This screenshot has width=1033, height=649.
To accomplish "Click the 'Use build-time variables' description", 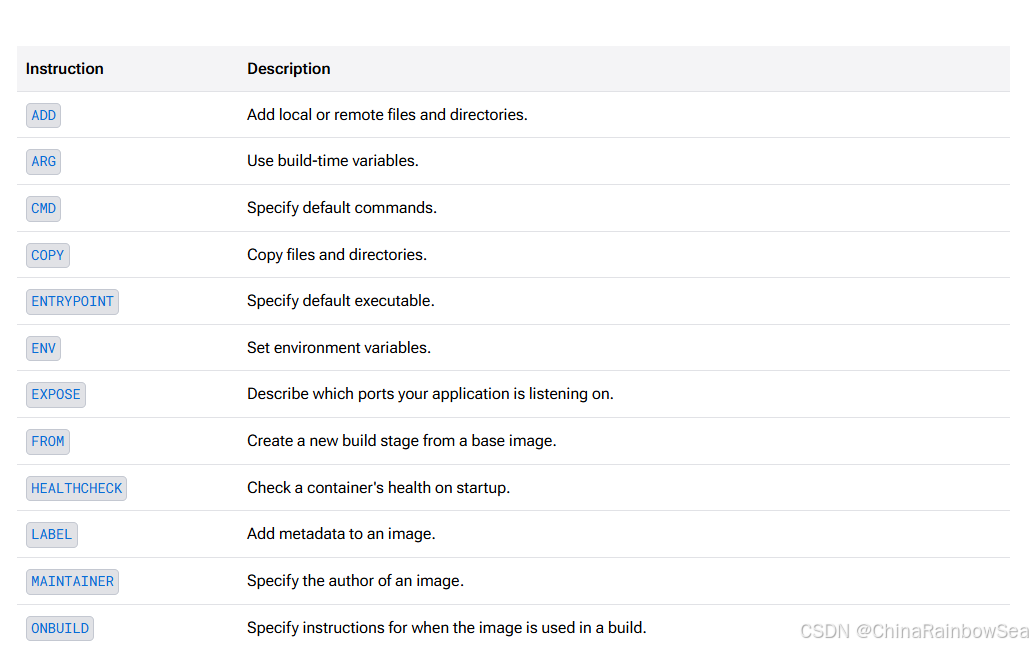I will coord(333,161).
